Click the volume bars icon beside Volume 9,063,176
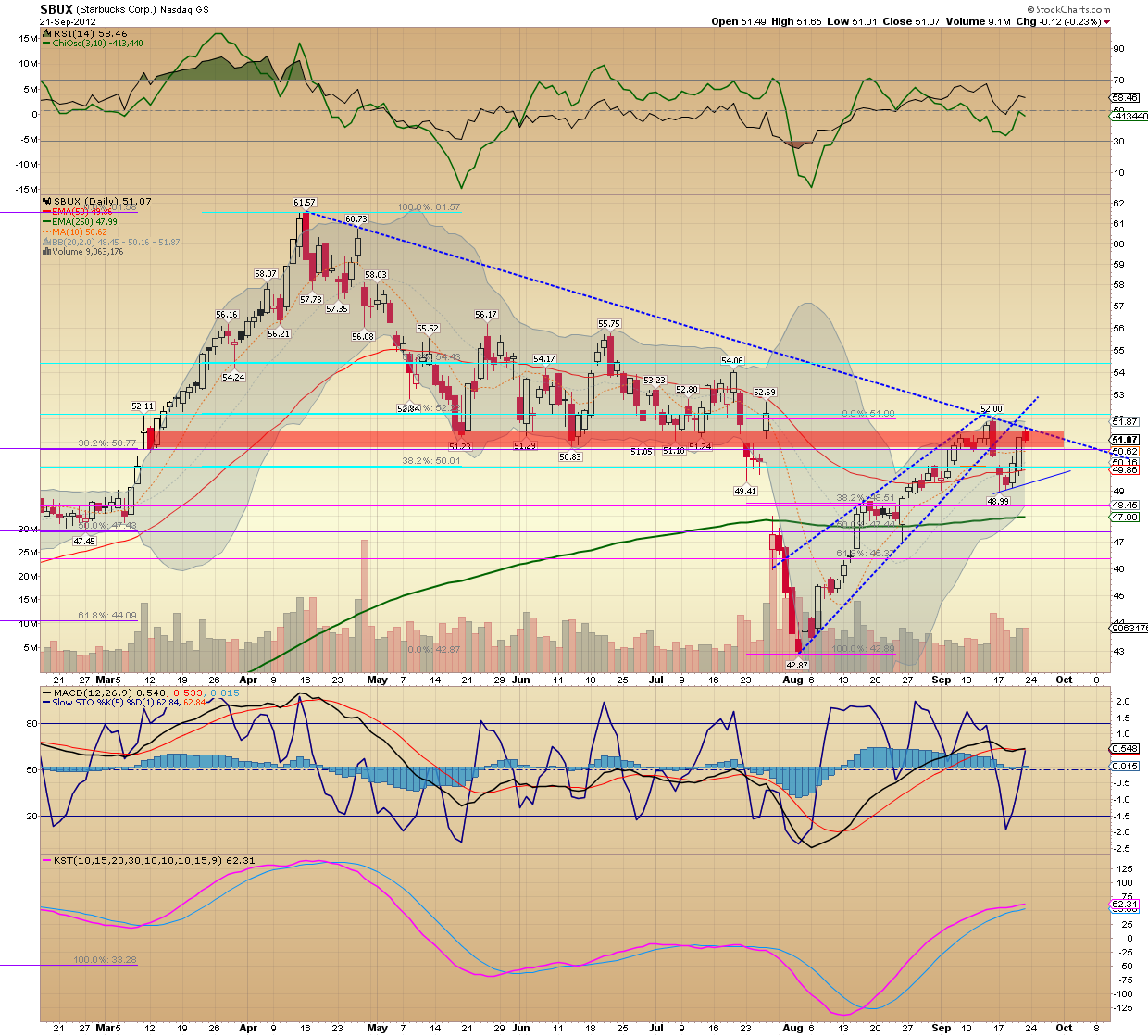1148x1036 pixels. click(x=47, y=252)
